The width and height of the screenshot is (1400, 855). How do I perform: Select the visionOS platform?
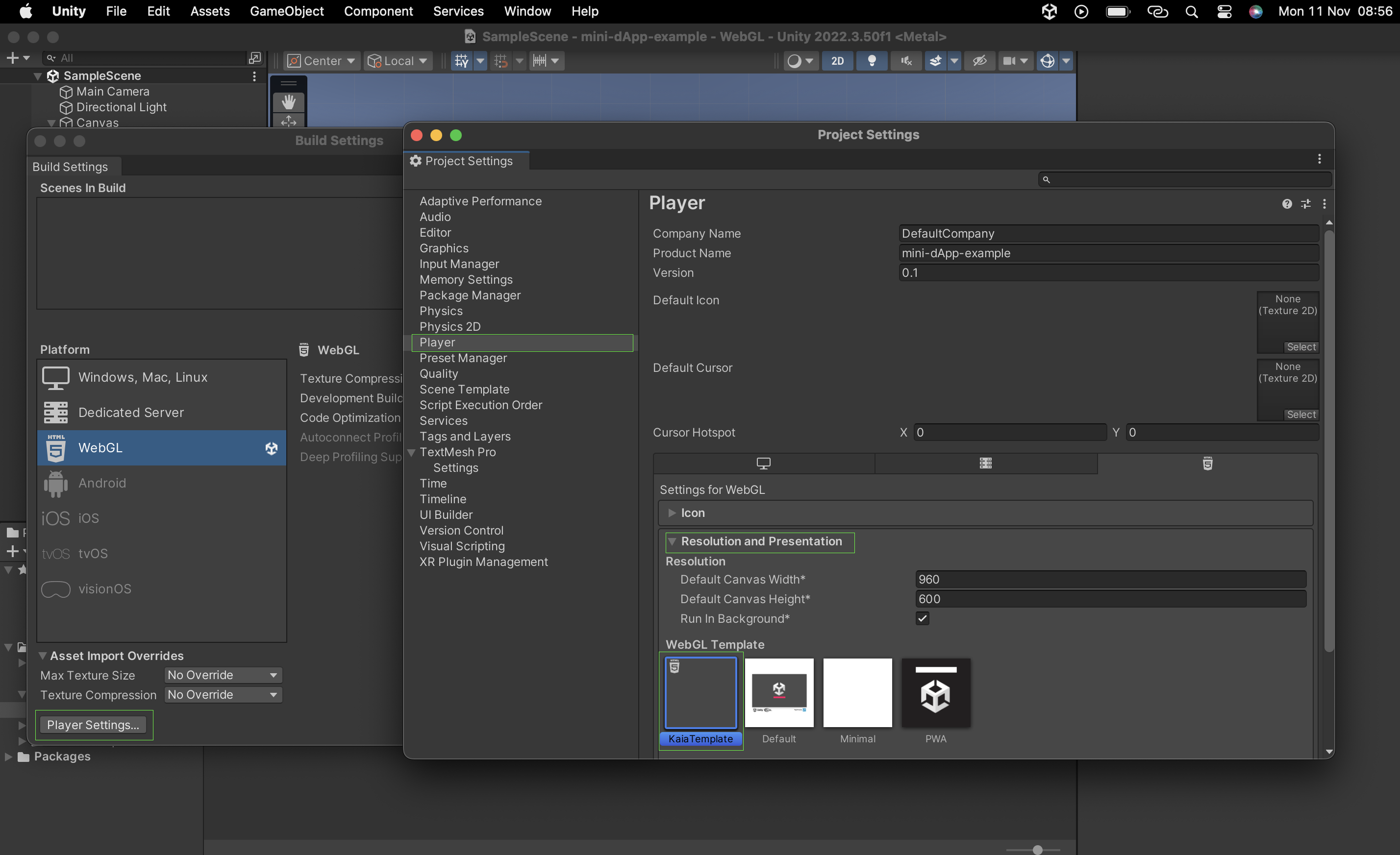(x=161, y=588)
